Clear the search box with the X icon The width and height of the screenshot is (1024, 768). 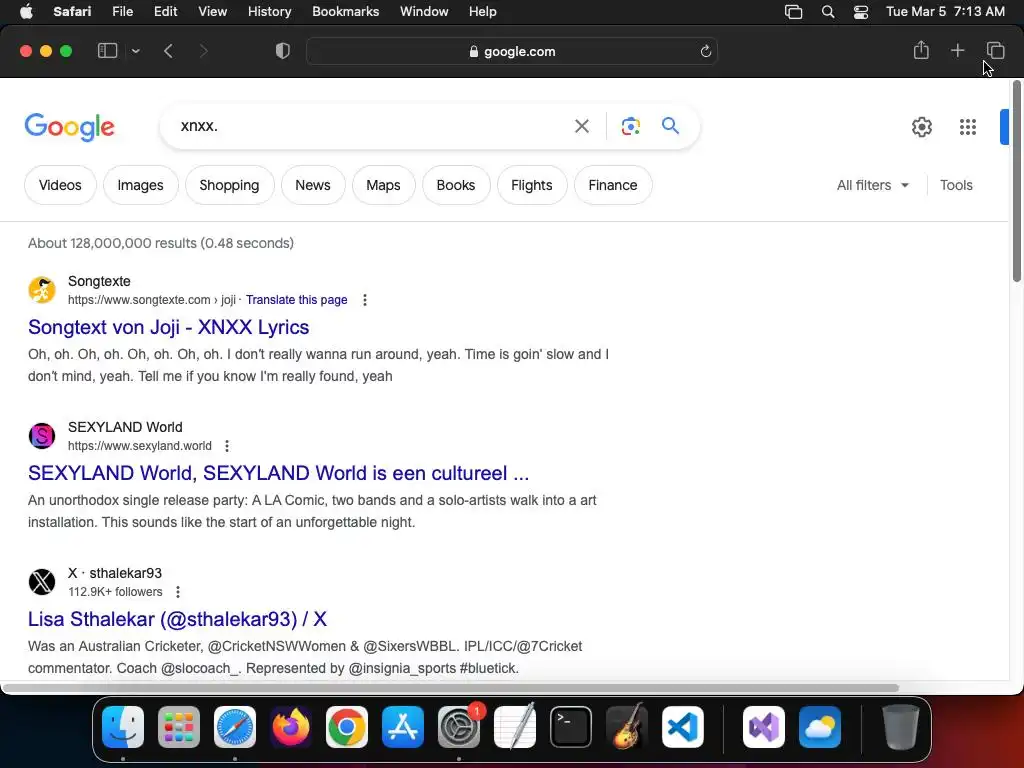pos(581,126)
